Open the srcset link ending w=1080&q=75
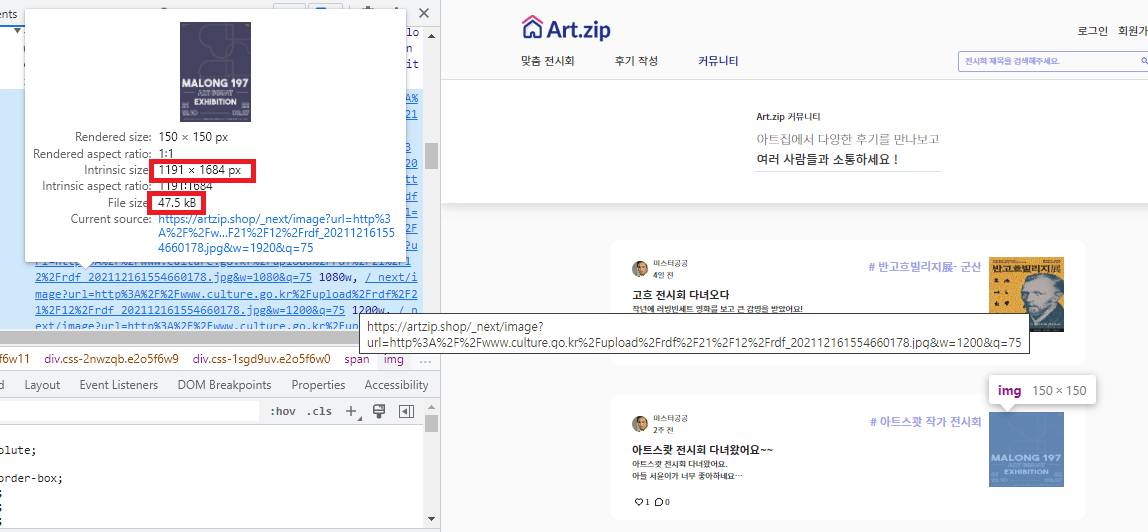 [174, 277]
